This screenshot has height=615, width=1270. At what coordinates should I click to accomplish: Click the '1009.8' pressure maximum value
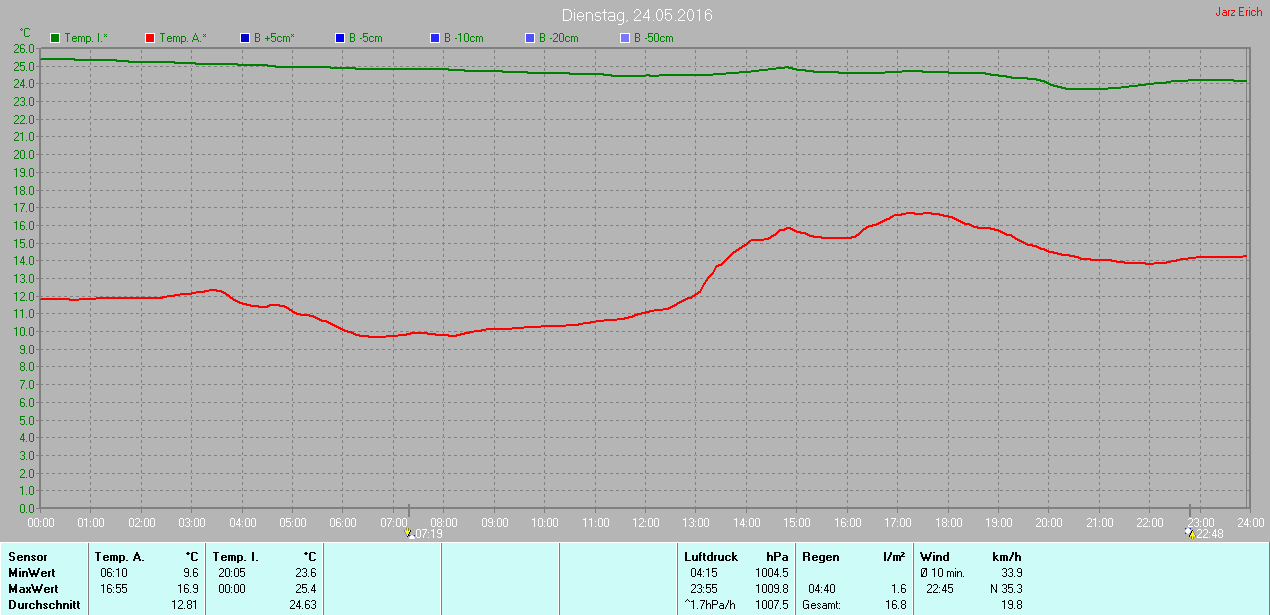point(771,589)
